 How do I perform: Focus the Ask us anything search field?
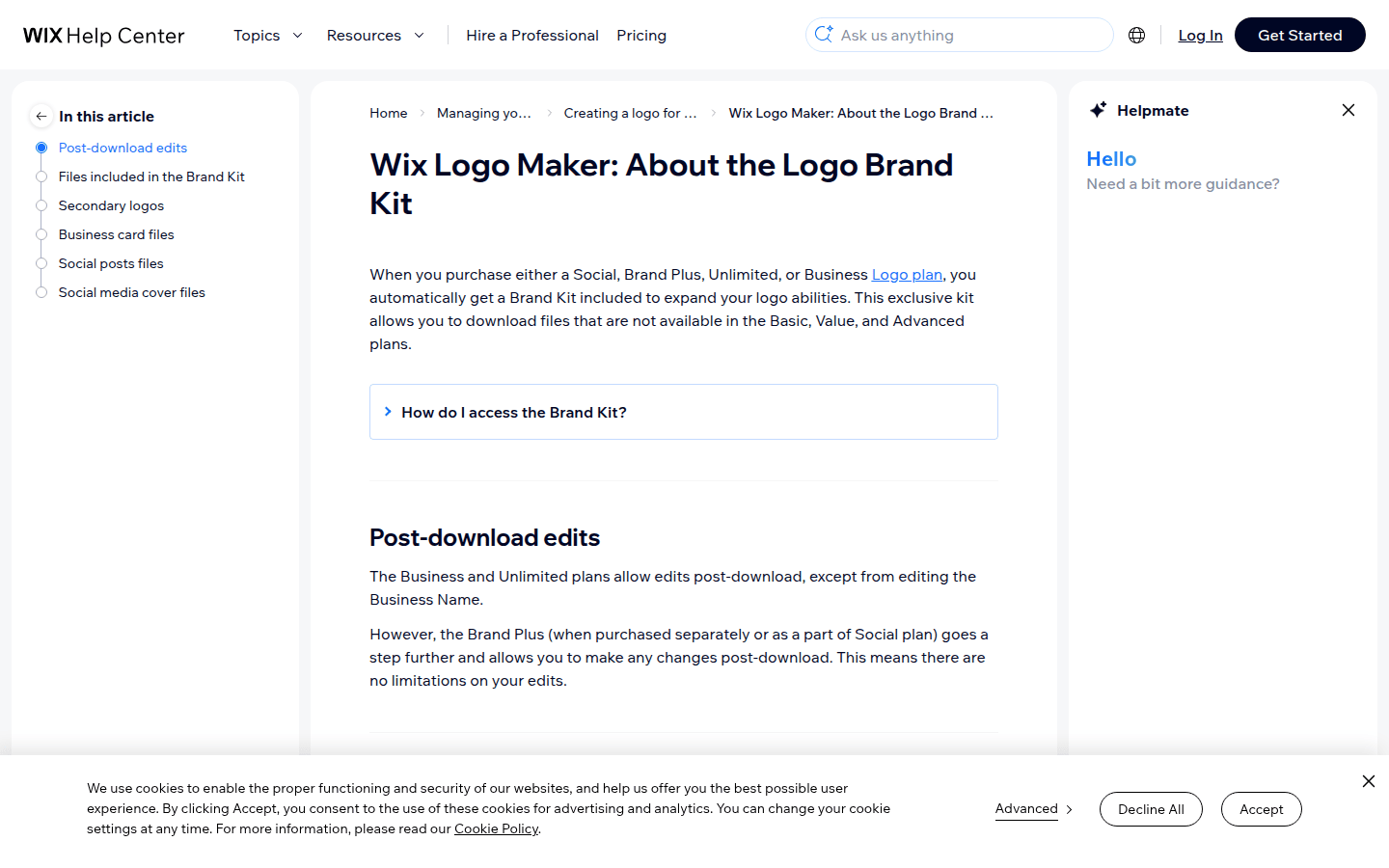[960, 35]
